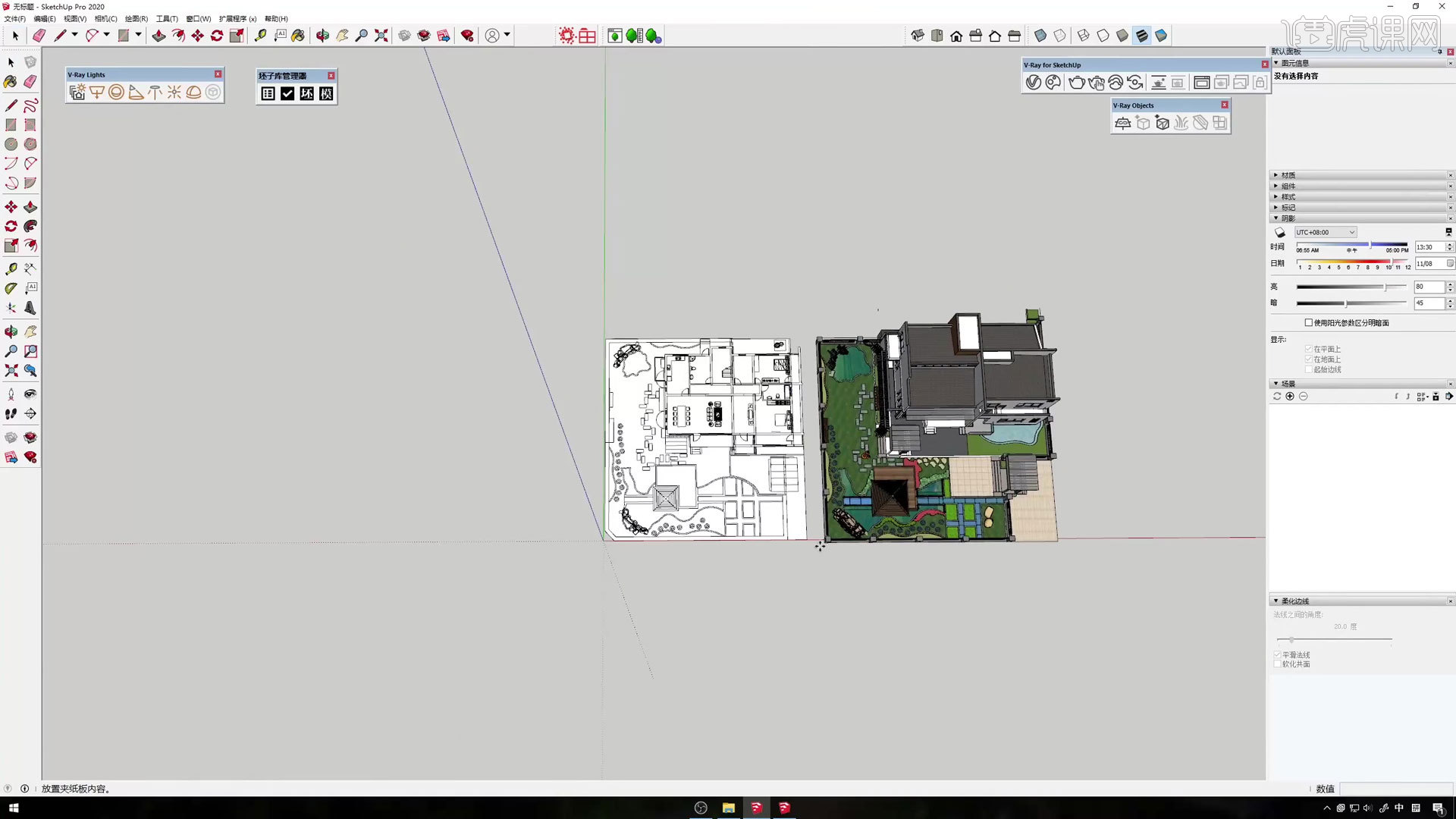
Task: Open the UTC+08:00 timezone dropdown
Action: tap(1325, 233)
